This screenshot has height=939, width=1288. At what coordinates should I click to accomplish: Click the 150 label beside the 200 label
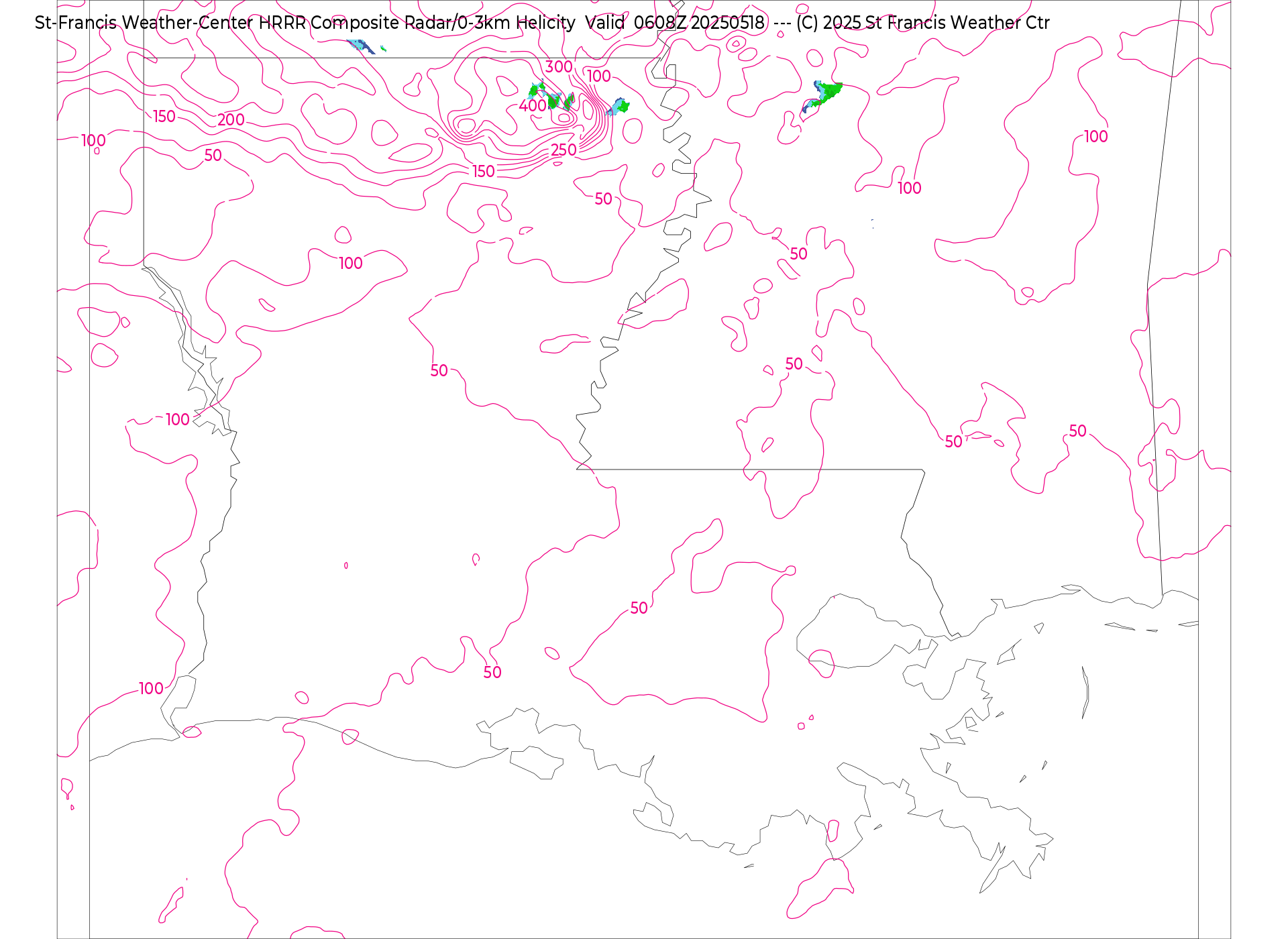coord(164,117)
